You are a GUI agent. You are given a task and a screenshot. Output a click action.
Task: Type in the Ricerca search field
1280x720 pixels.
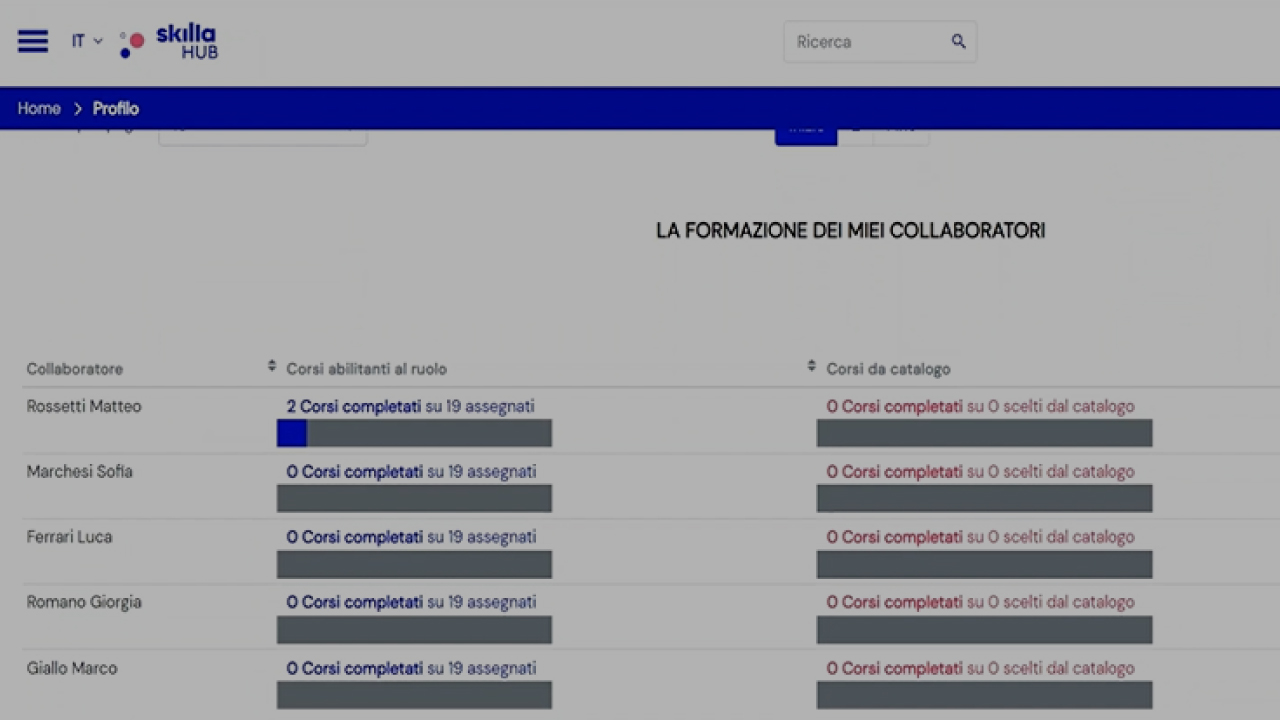(865, 42)
